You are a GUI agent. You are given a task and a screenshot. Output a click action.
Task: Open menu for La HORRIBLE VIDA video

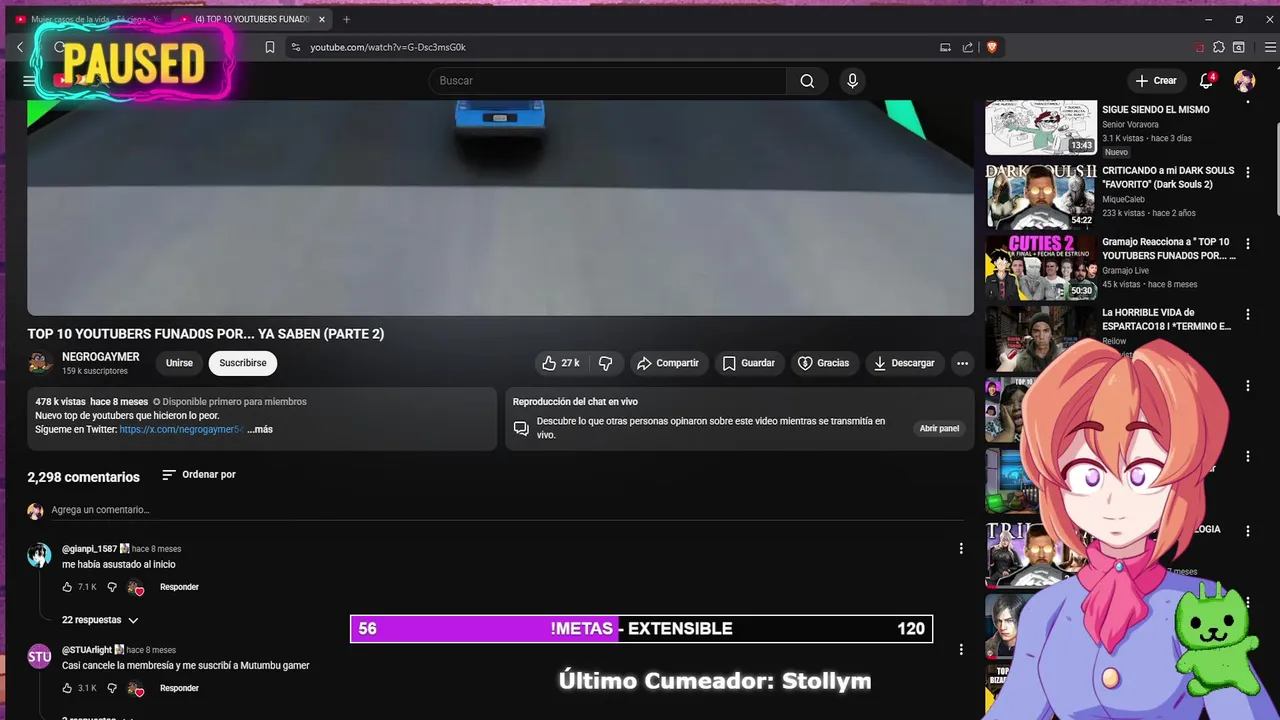click(1247, 314)
